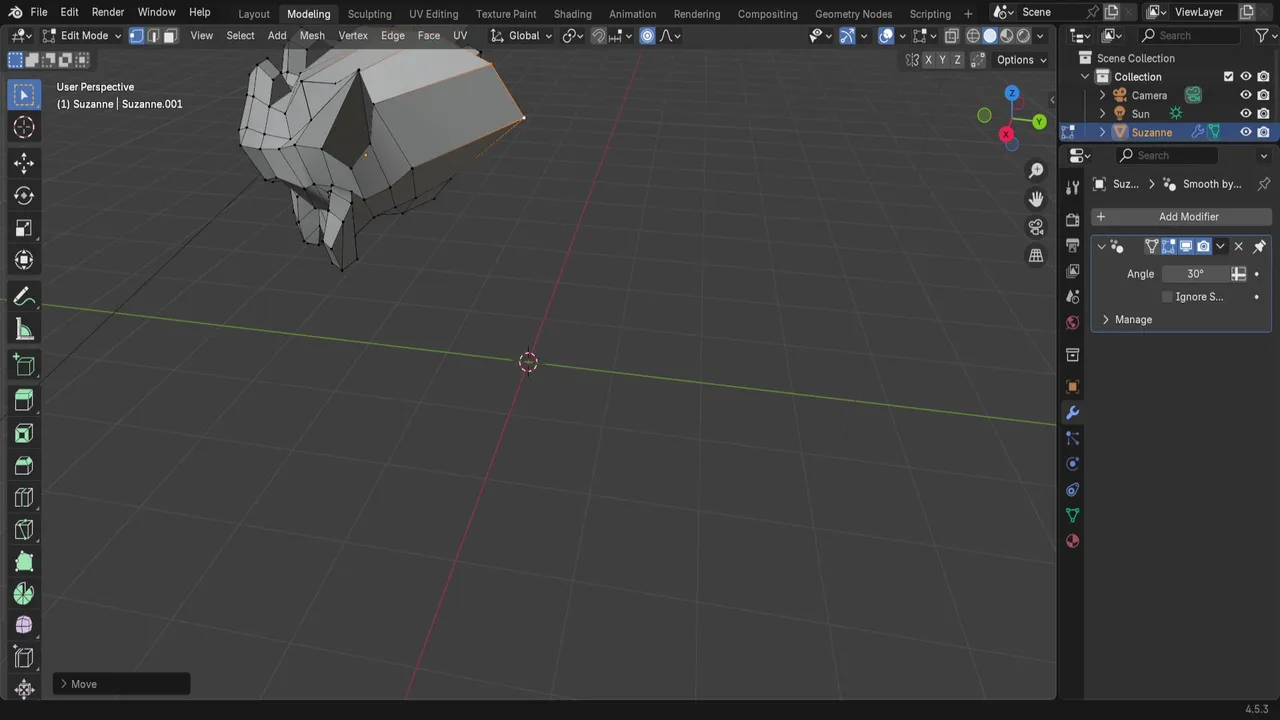Open the Vertex menu in viewport header

click(x=353, y=35)
